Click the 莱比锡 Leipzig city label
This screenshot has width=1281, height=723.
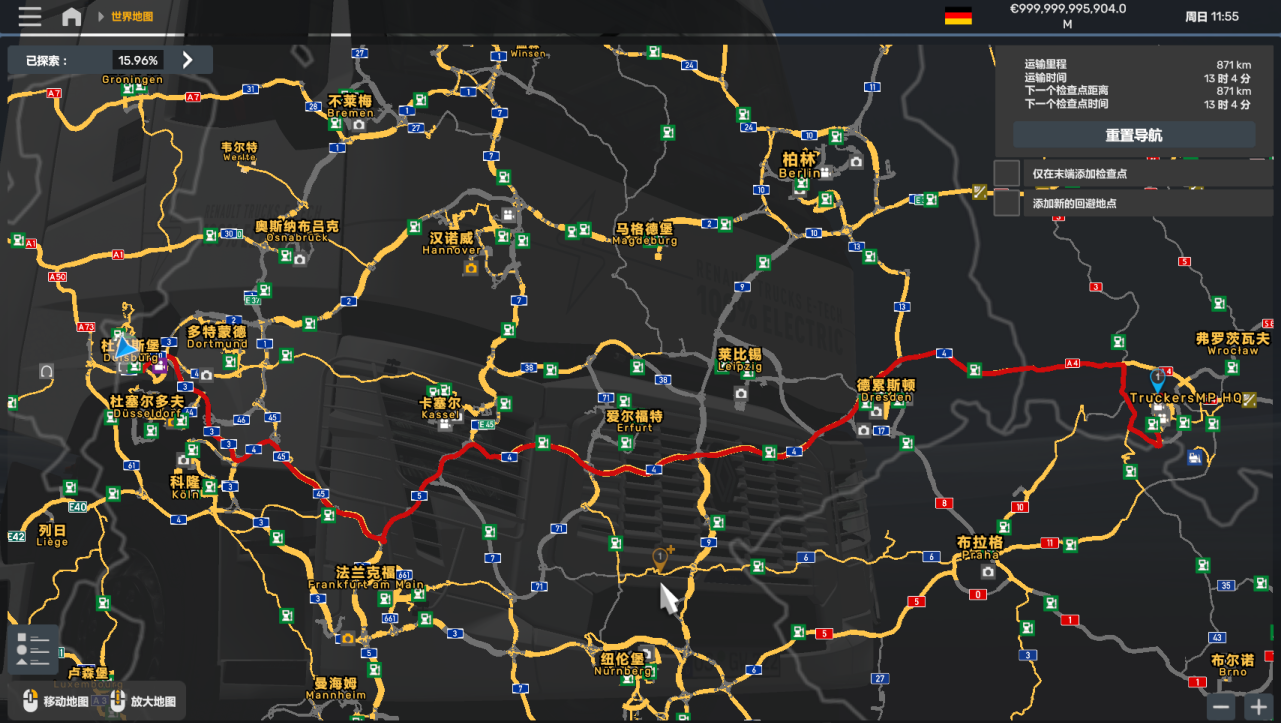[x=740, y=360]
